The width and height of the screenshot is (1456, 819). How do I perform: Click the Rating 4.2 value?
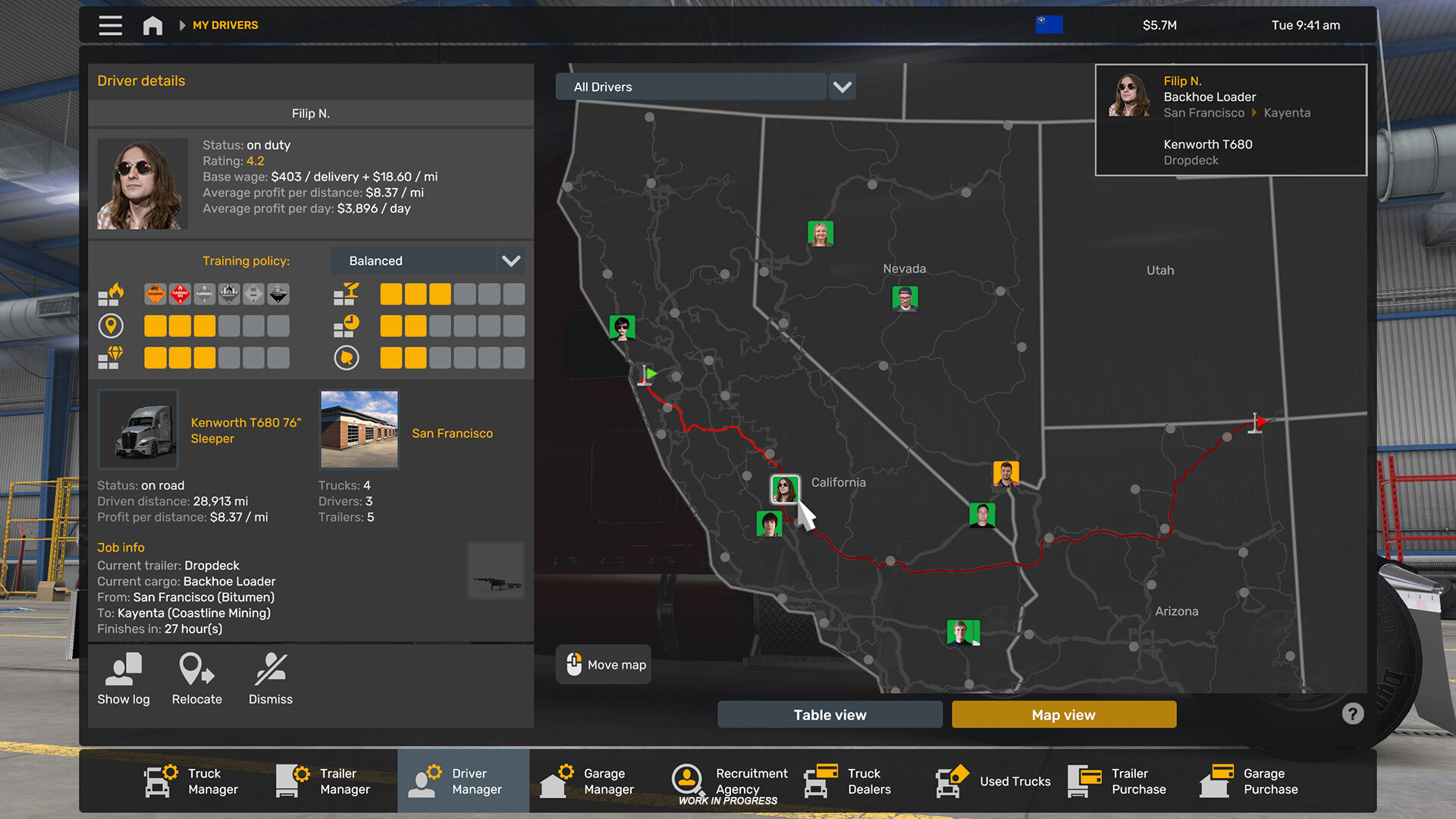(x=256, y=161)
